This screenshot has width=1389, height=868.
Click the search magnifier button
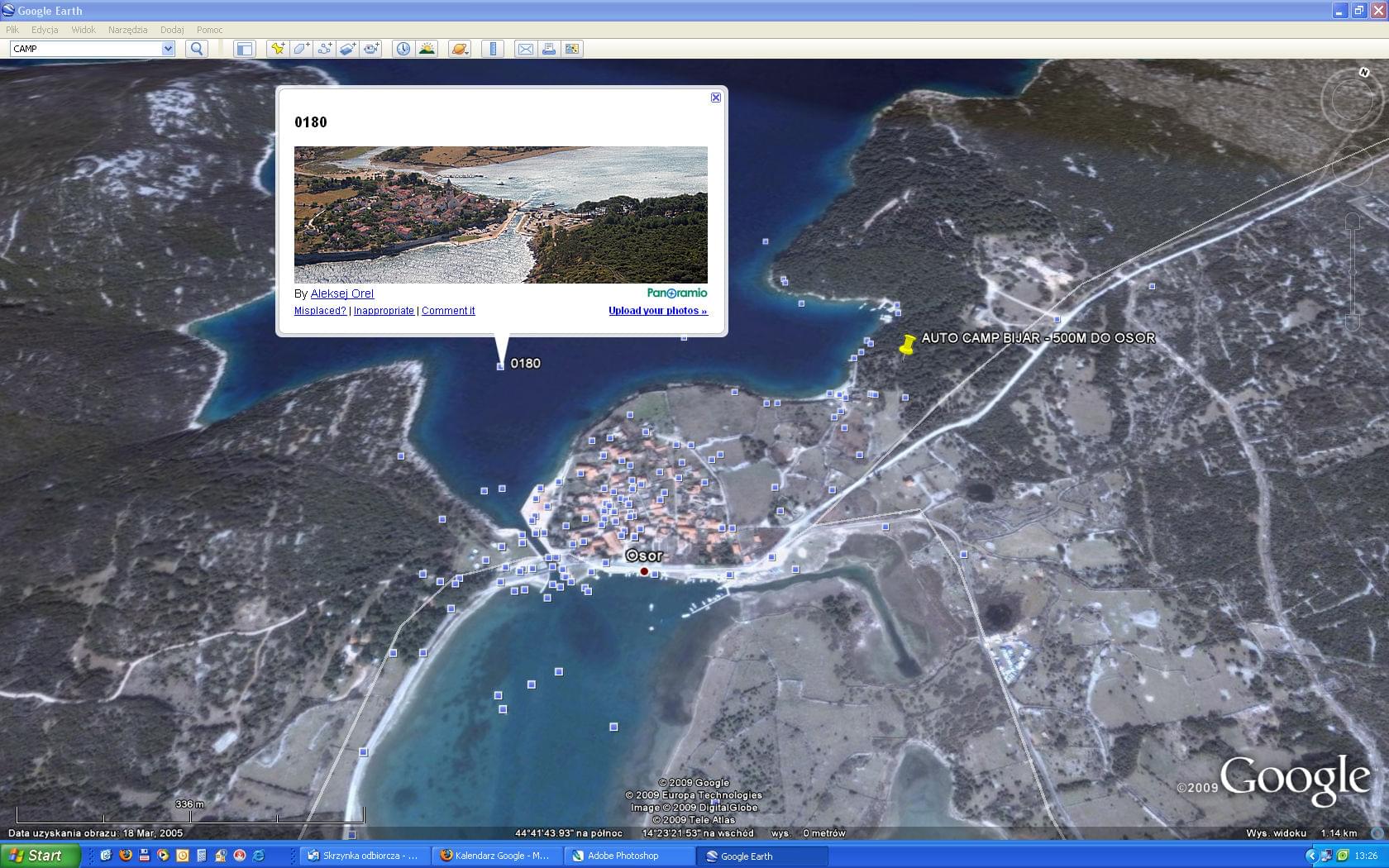(197, 49)
